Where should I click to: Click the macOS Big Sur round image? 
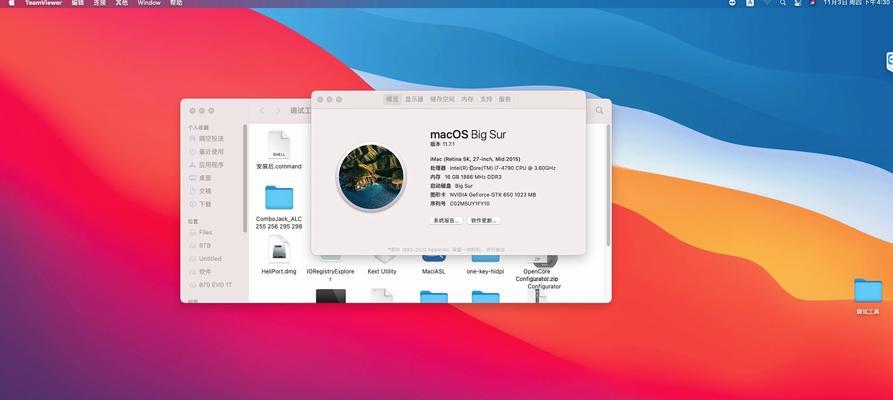371,175
